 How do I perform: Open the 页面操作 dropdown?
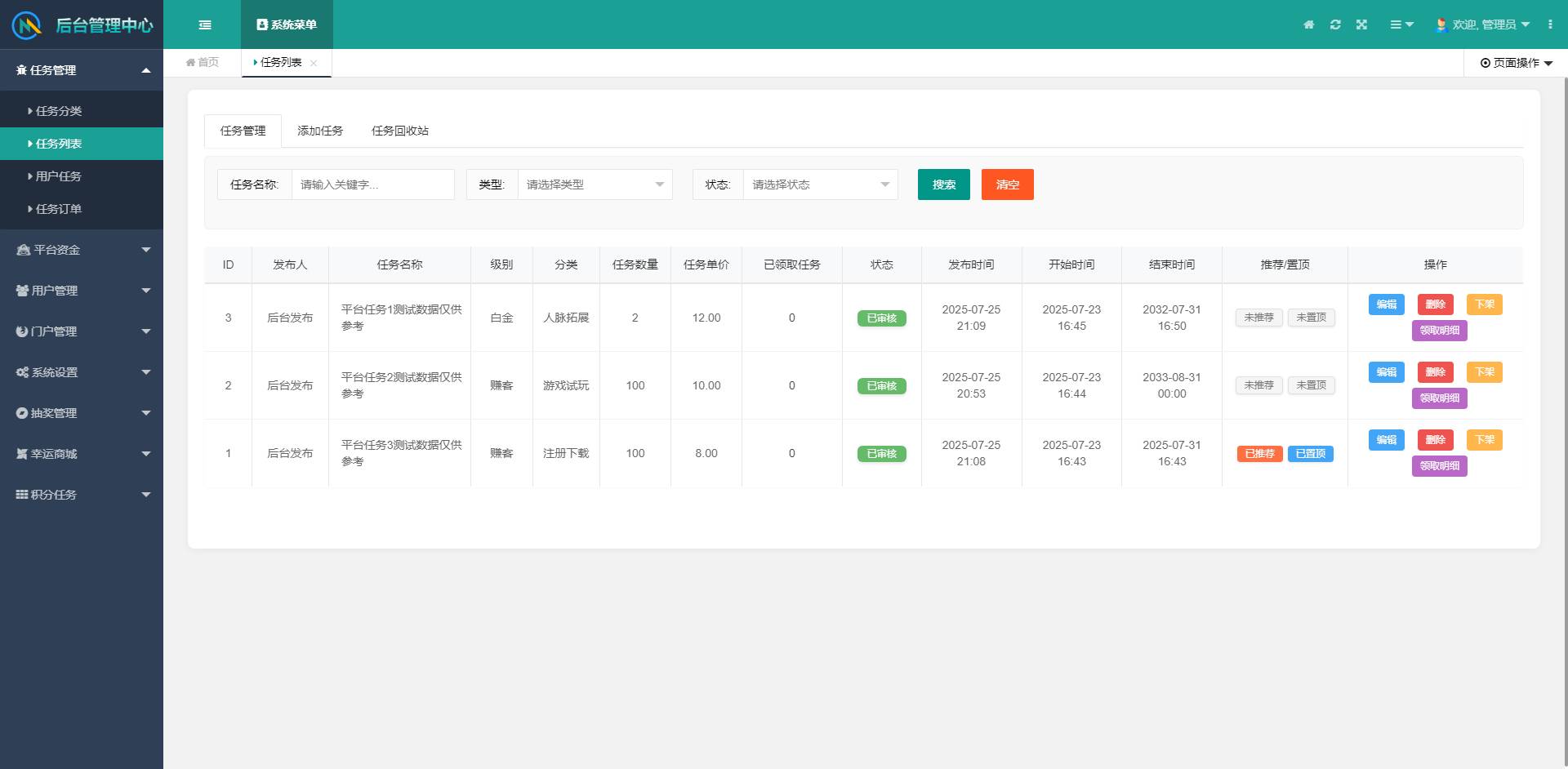1516,63
